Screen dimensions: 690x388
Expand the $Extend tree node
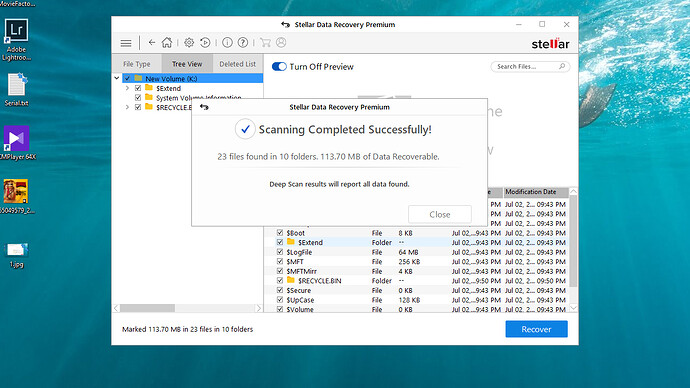coord(127,88)
